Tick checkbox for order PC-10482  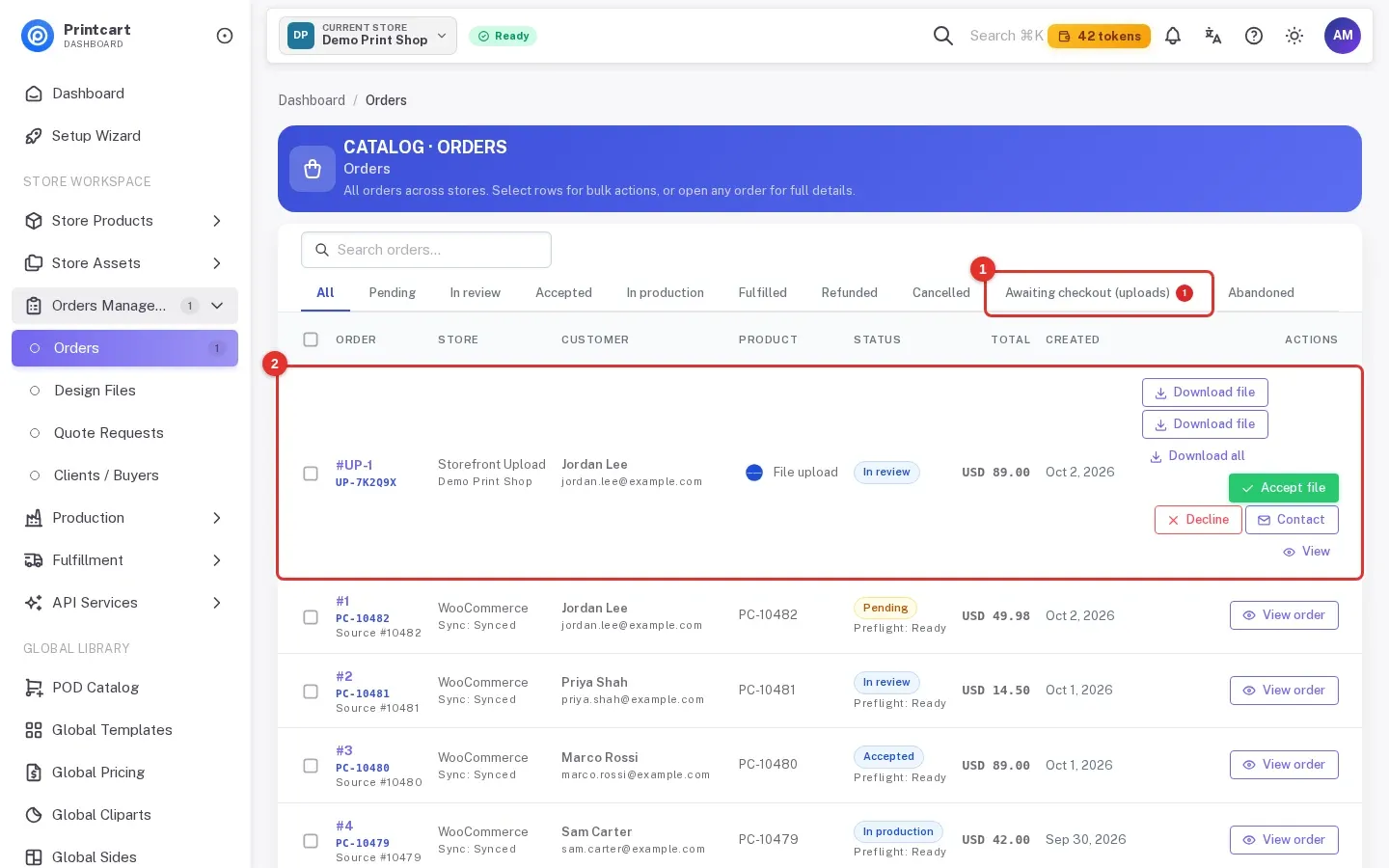311,617
